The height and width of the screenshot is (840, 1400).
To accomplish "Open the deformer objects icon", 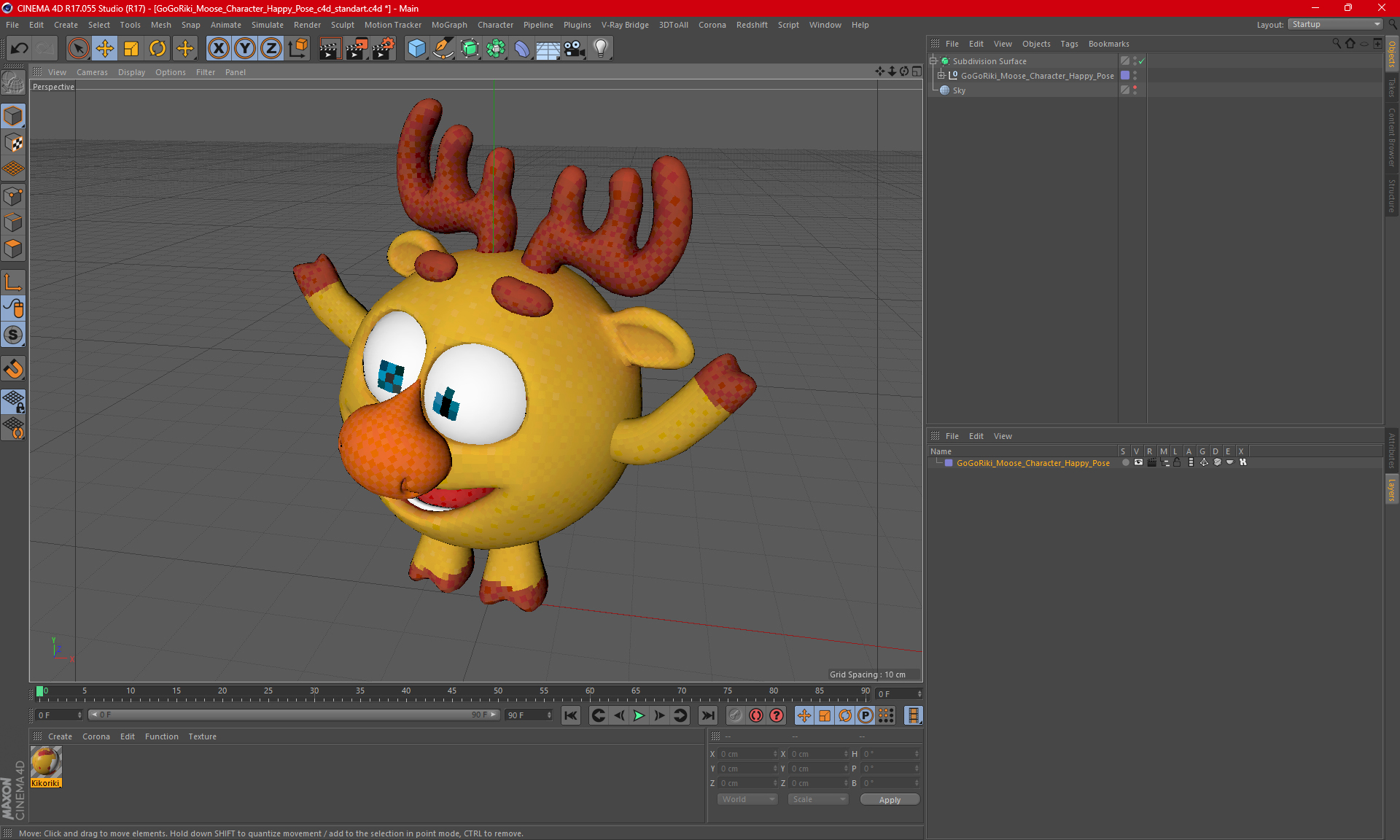I will 522,49.
